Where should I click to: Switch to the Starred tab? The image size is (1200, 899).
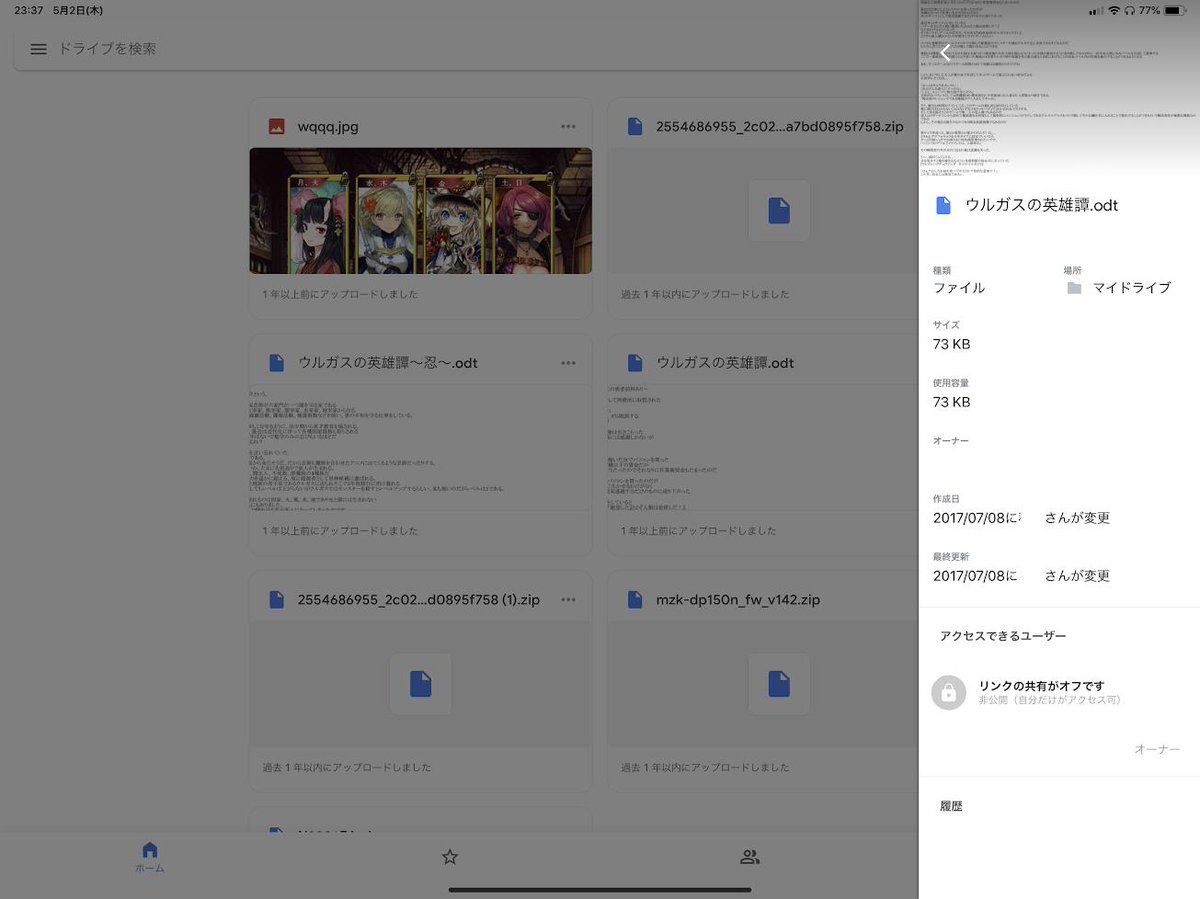450,857
